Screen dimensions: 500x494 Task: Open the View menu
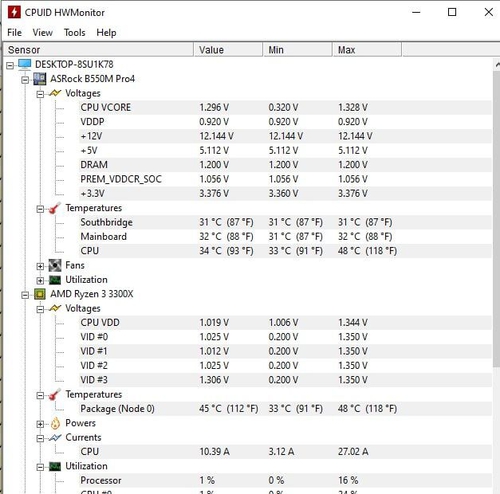(42, 33)
